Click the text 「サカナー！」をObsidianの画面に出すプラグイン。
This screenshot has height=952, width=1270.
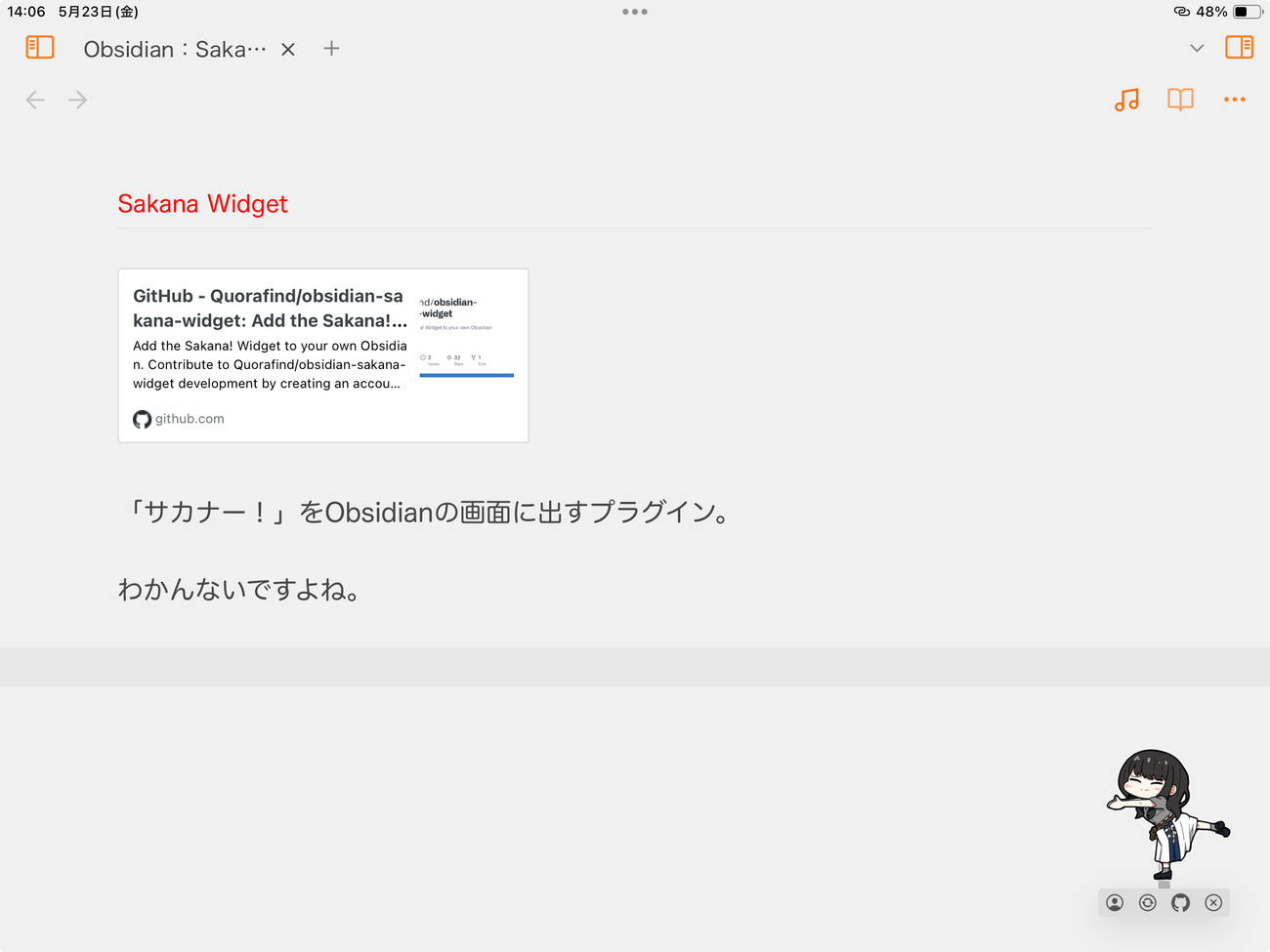(x=426, y=512)
